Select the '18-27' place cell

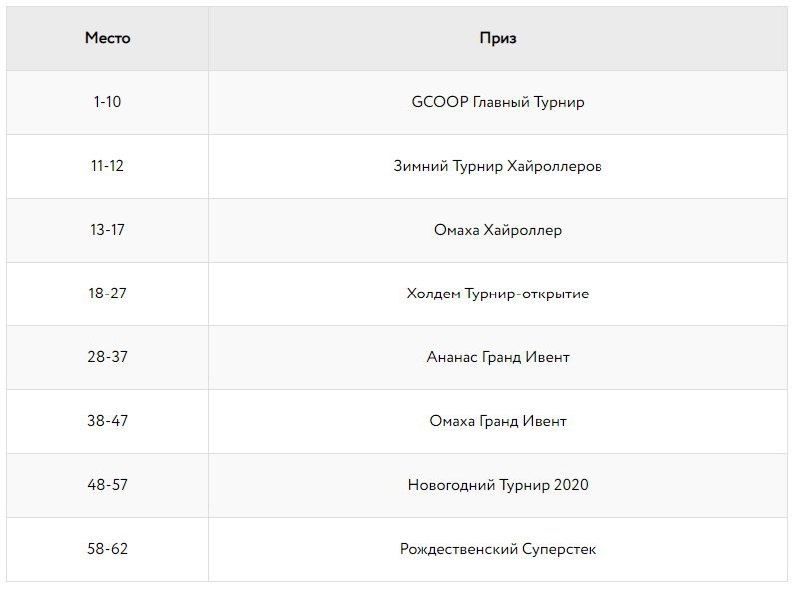tap(107, 294)
